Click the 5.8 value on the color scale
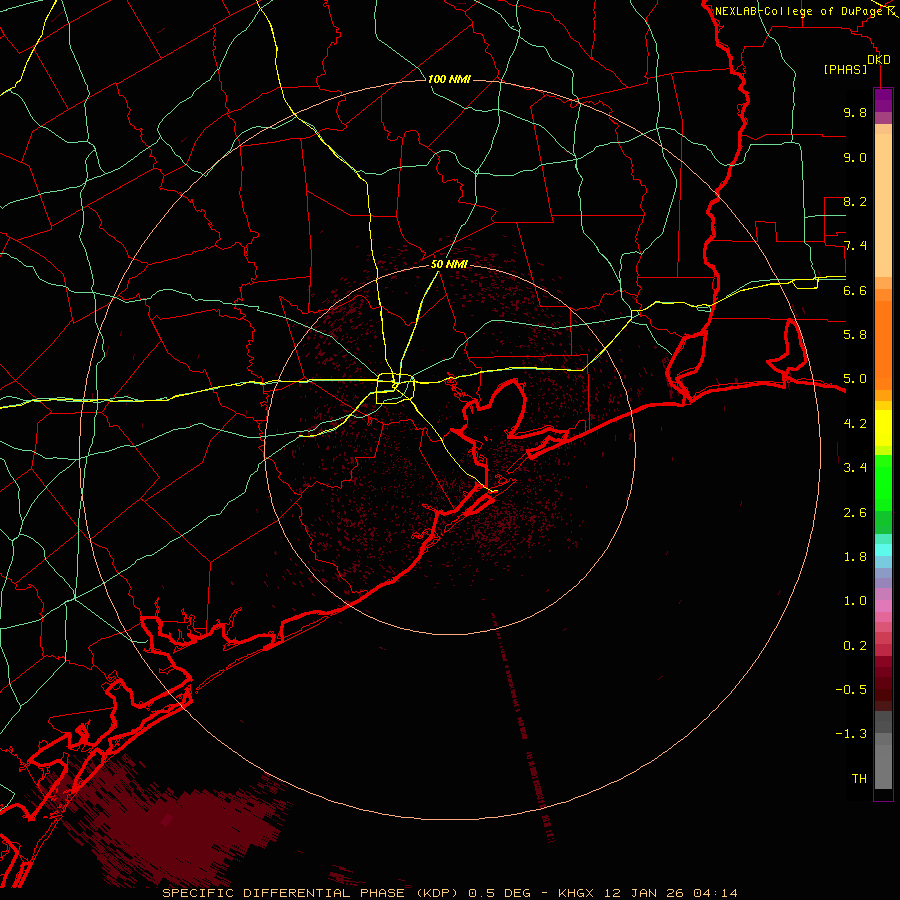Screen dimensions: 900x900 (x=855, y=335)
